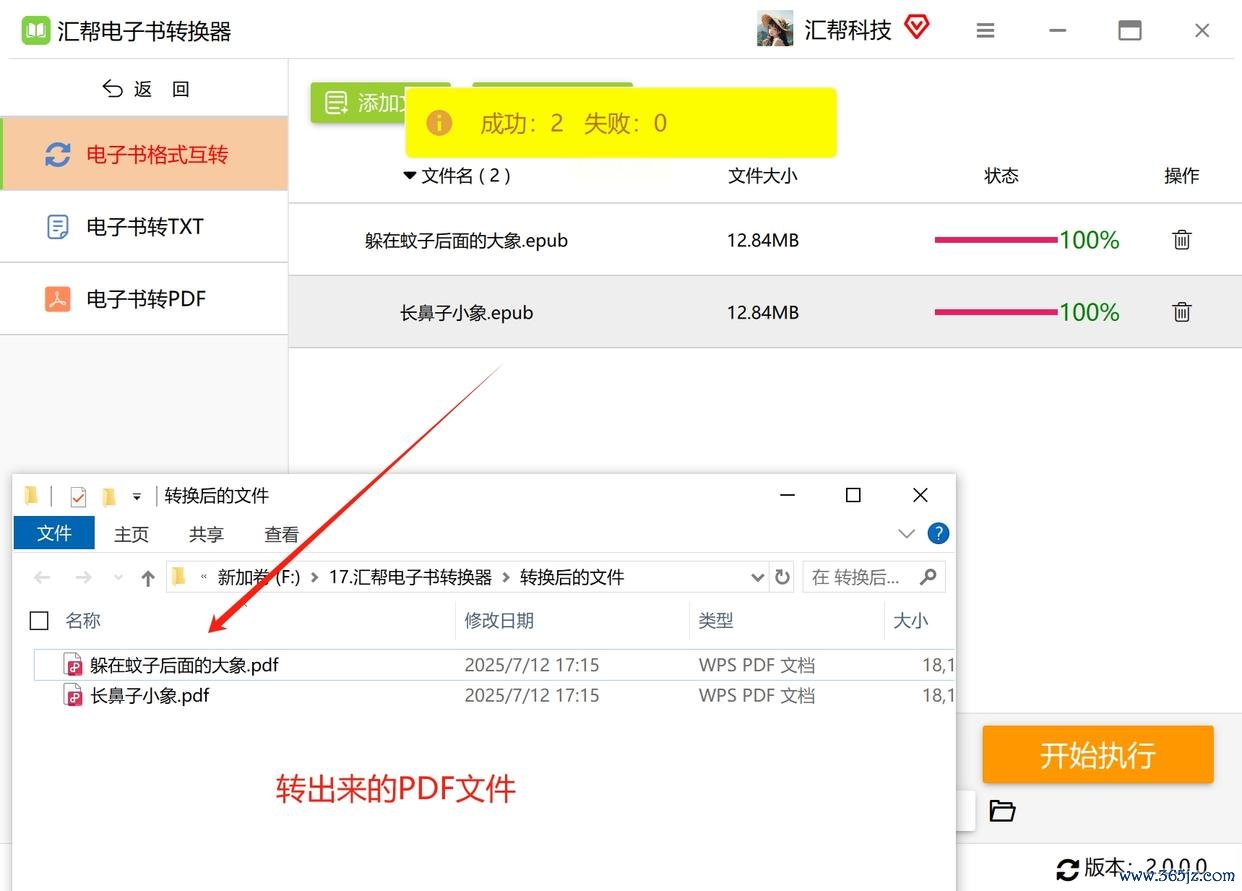Delete 躲在蚊子后面的大象.epub with trash icon
This screenshot has width=1242, height=891.
[x=1182, y=240]
